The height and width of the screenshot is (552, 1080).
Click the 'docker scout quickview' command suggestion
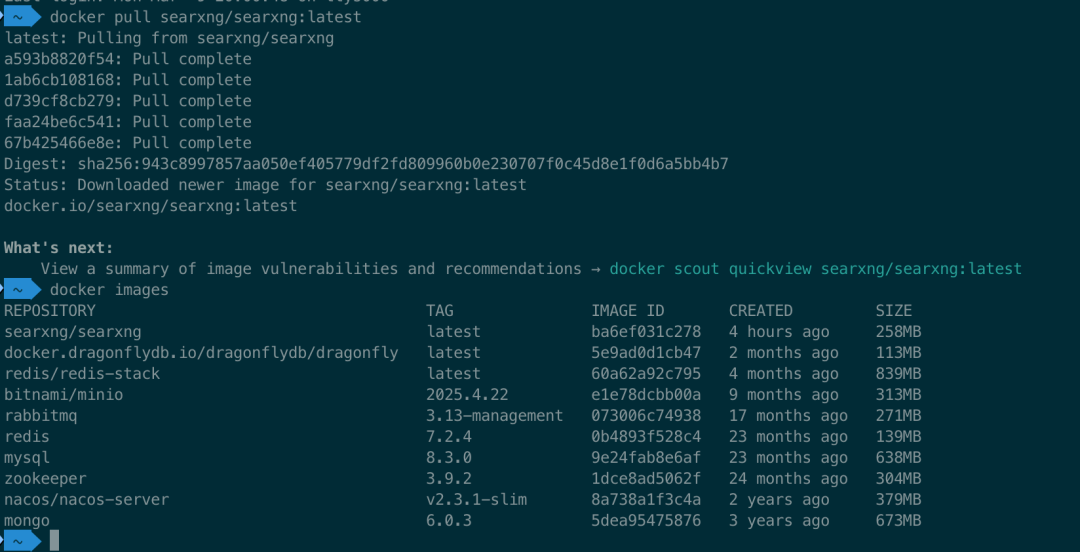click(816, 269)
